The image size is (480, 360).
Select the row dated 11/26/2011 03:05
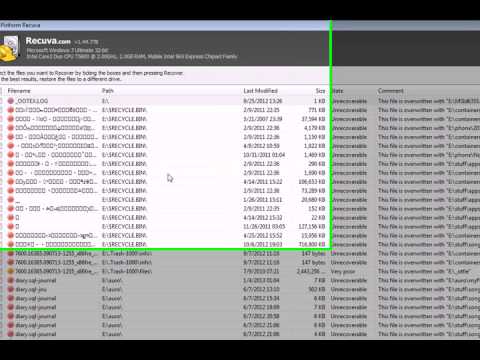(240, 226)
